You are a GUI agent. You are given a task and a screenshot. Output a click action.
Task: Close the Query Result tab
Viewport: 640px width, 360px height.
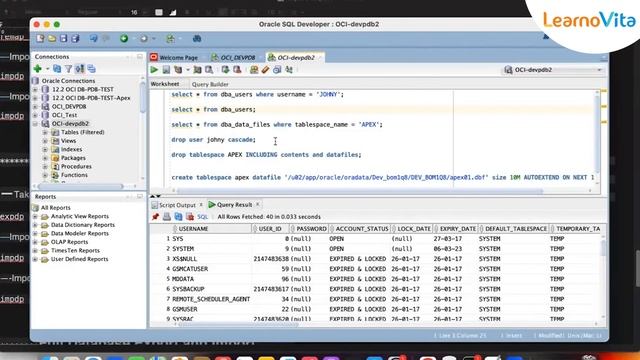tap(258, 204)
